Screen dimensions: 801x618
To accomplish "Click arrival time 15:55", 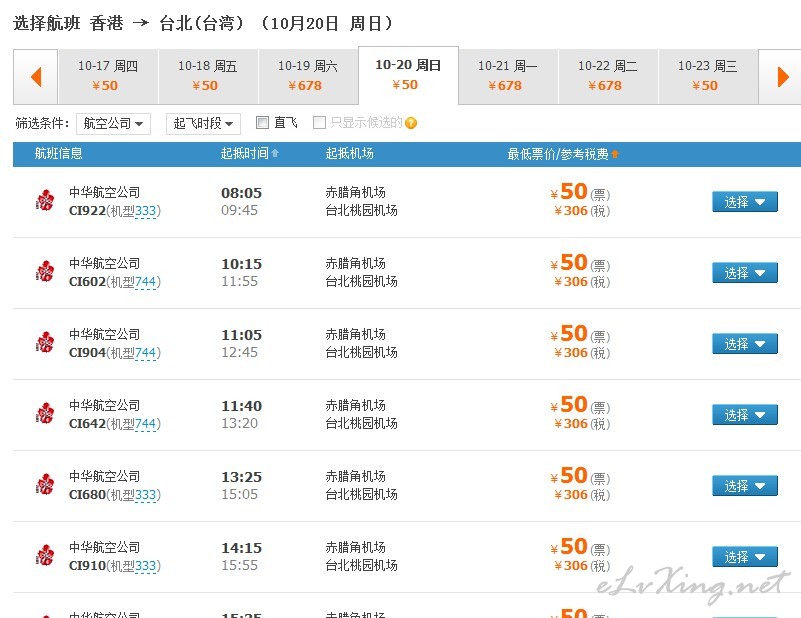I will [239, 565].
